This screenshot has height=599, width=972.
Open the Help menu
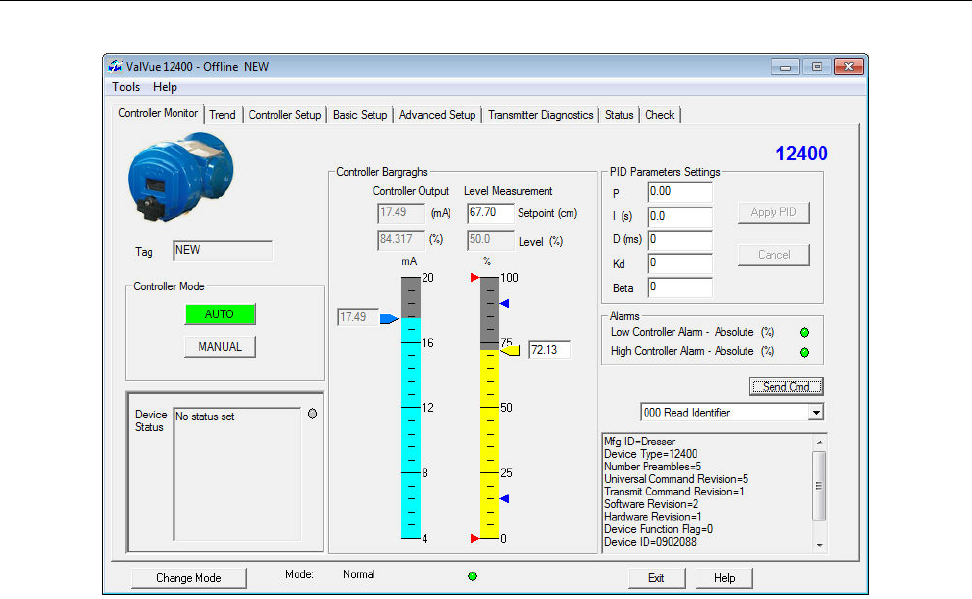[165, 87]
